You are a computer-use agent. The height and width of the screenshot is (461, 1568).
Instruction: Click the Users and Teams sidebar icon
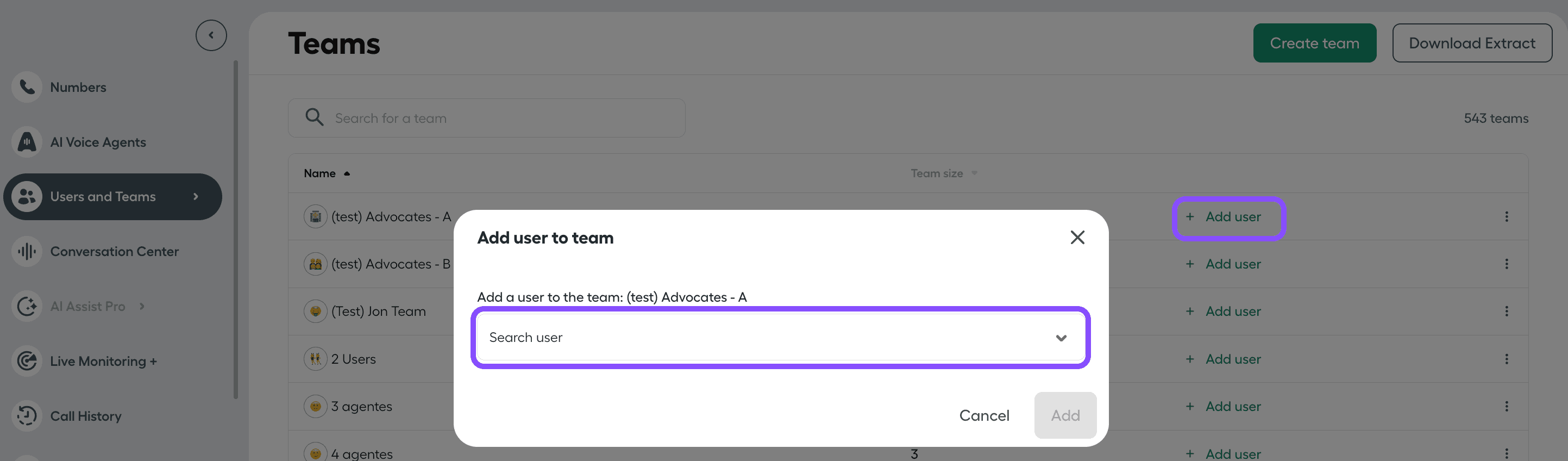pyautogui.click(x=26, y=196)
